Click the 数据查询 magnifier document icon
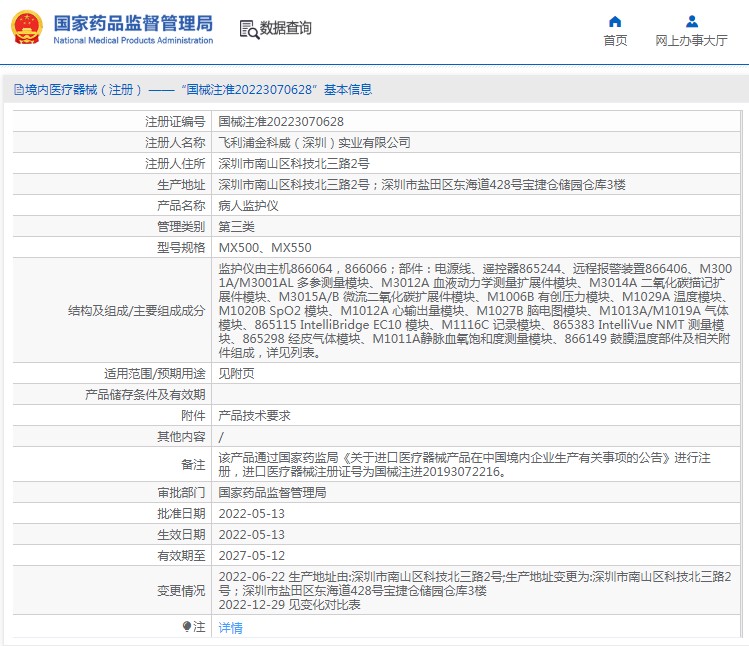Viewport: 749px width, 646px height. point(249,29)
